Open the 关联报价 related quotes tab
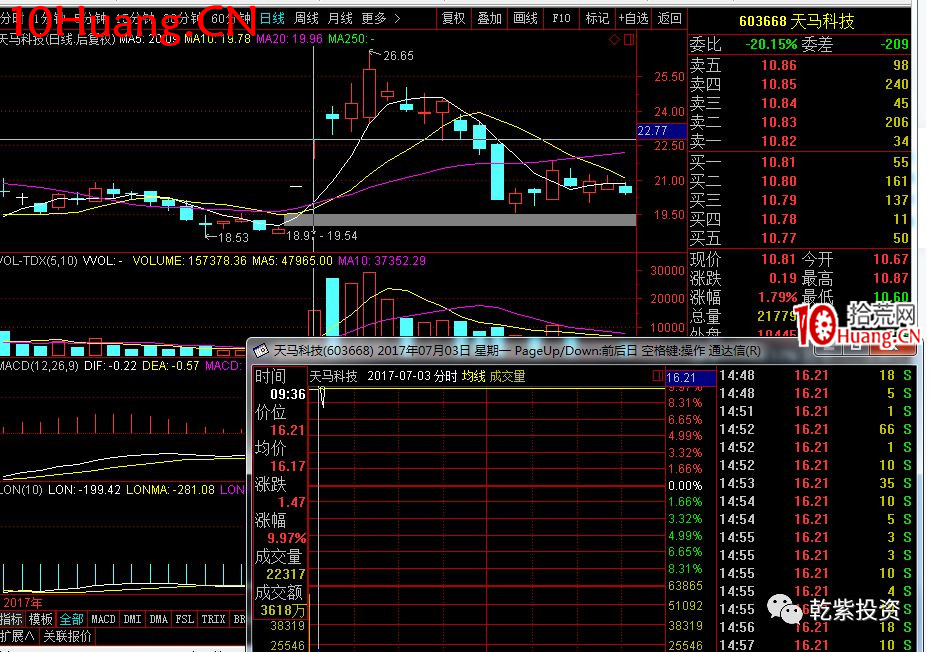The image size is (932, 652). pyautogui.click(x=67, y=637)
